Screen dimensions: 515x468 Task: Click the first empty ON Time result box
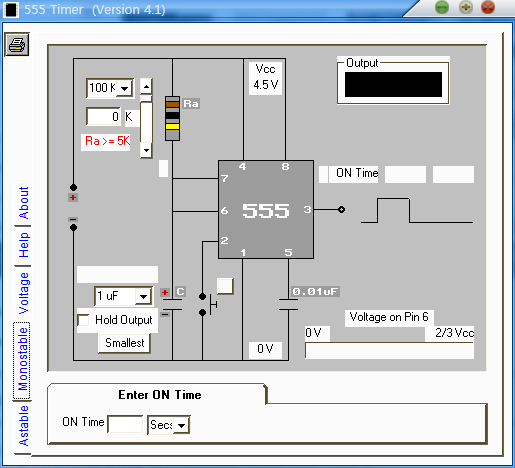click(x=405, y=174)
